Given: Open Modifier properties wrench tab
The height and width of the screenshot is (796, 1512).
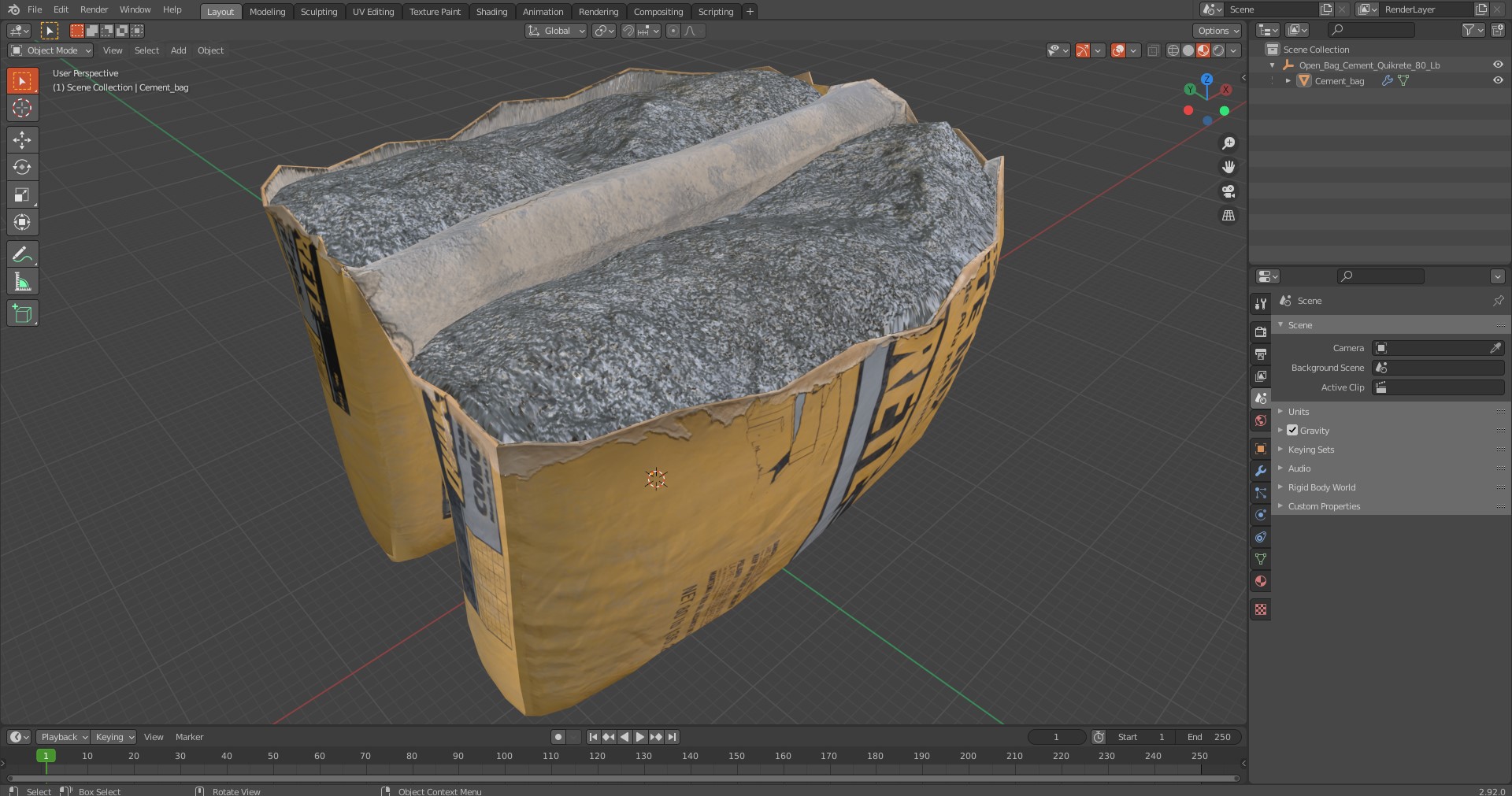Looking at the screenshot, I should click(x=1261, y=471).
